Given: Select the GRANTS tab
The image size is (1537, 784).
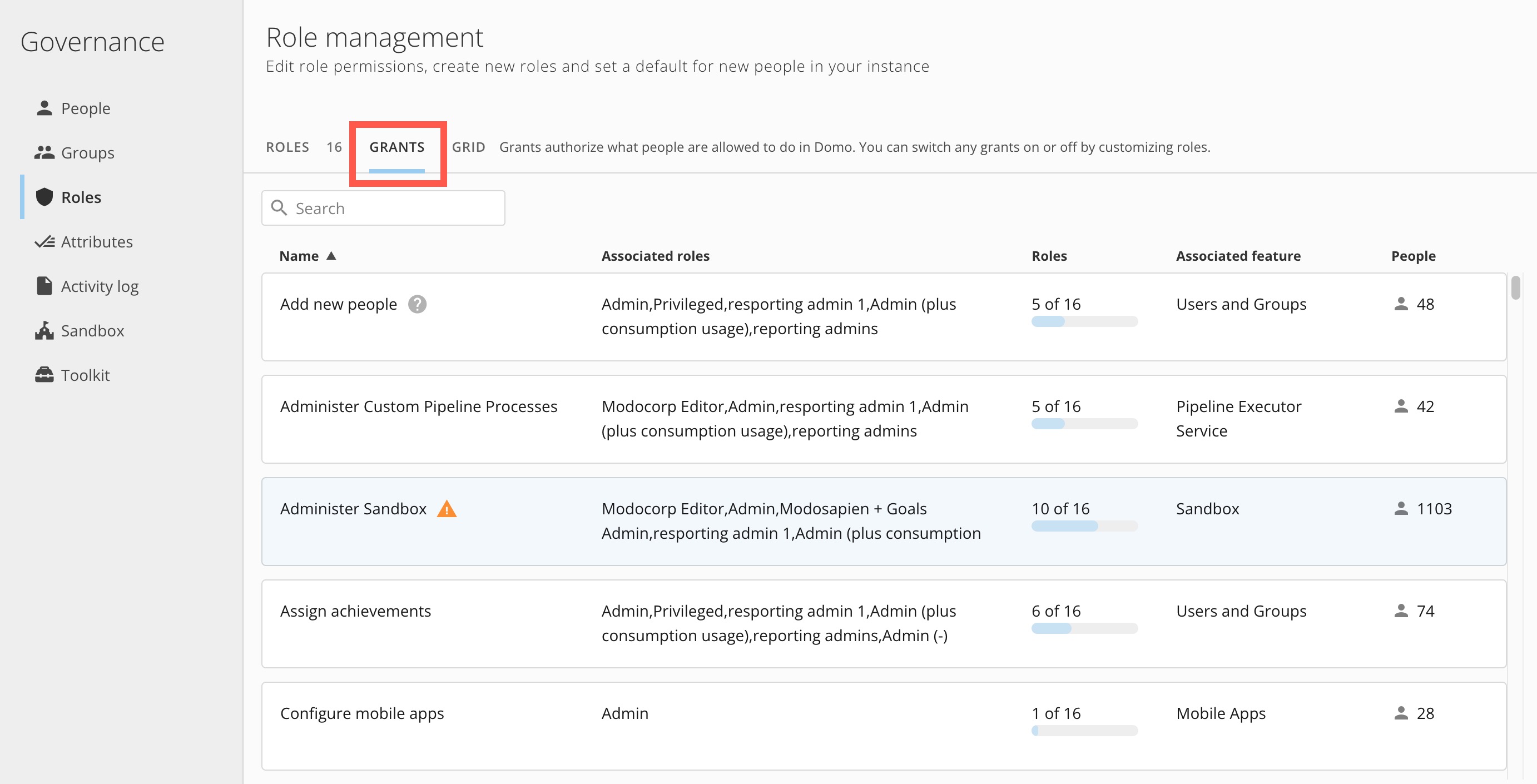Looking at the screenshot, I should pos(398,147).
